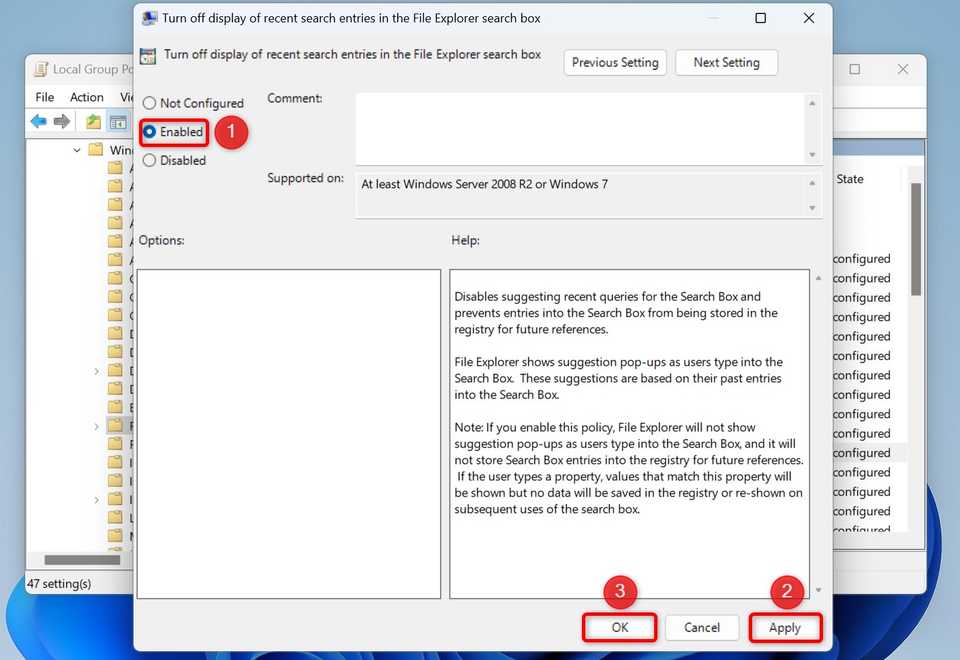This screenshot has height=660, width=960.
Task: Select the Not Configured radio button
Action: pyautogui.click(x=150, y=103)
